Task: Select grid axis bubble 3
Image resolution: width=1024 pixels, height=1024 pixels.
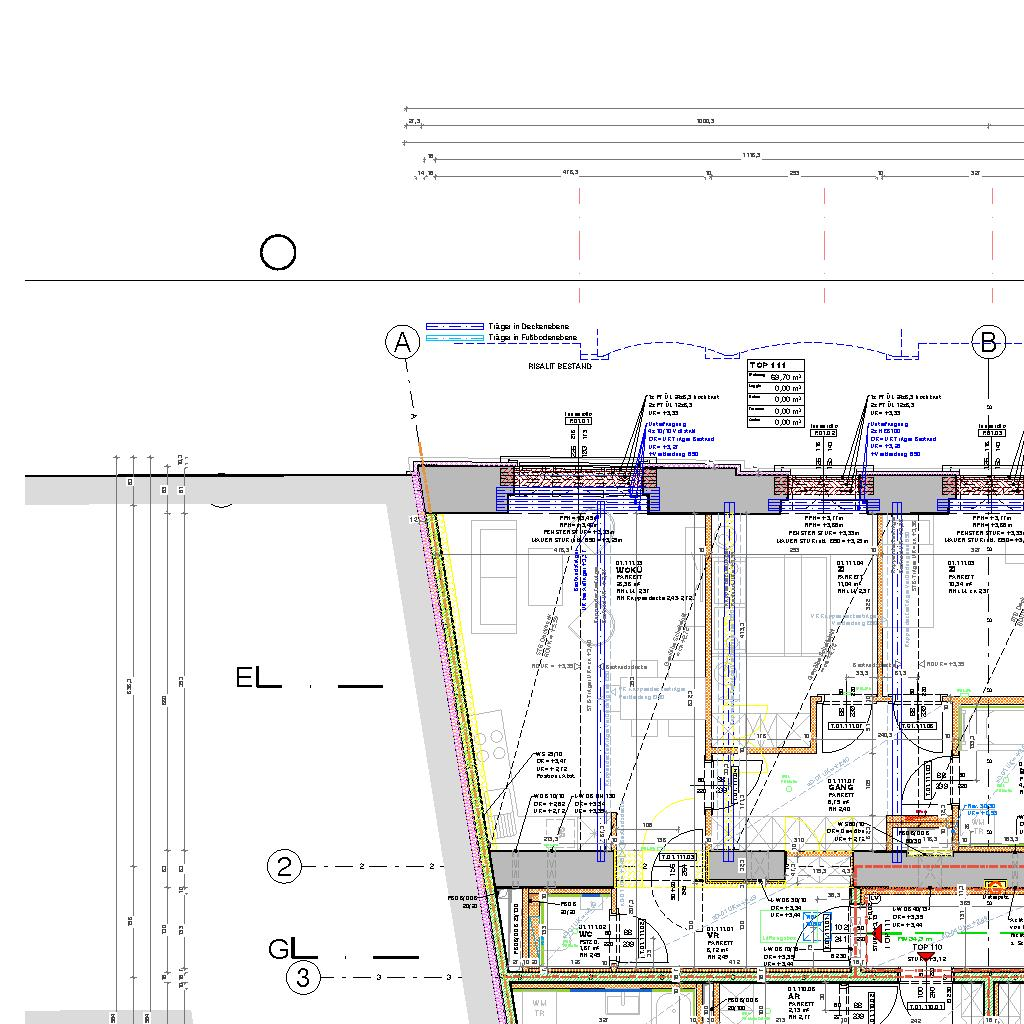Action: coord(303,978)
